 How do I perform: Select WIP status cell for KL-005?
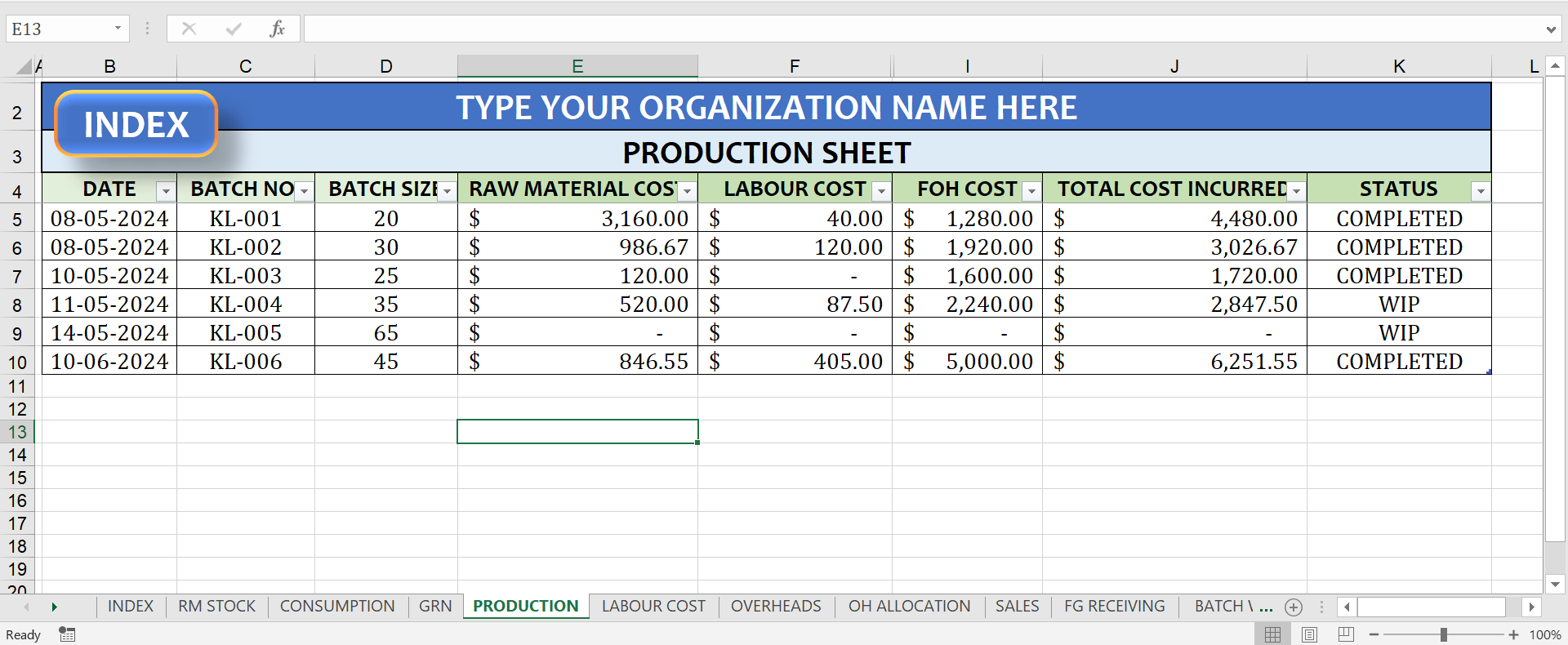(1399, 332)
